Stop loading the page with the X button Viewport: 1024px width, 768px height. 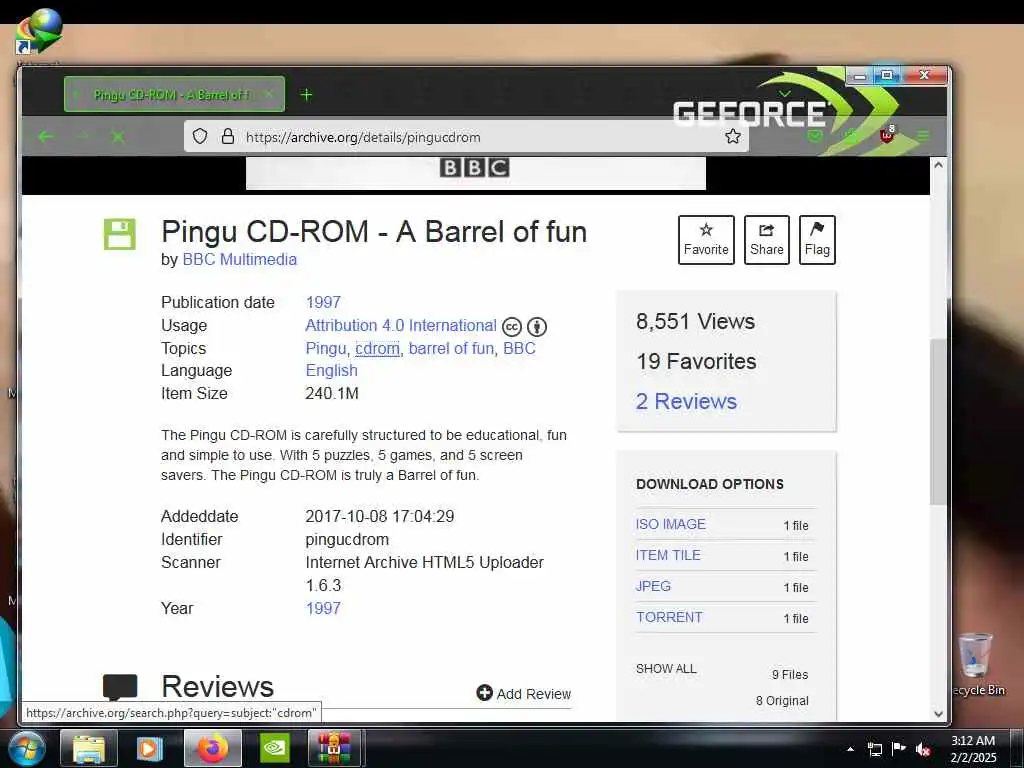point(118,136)
